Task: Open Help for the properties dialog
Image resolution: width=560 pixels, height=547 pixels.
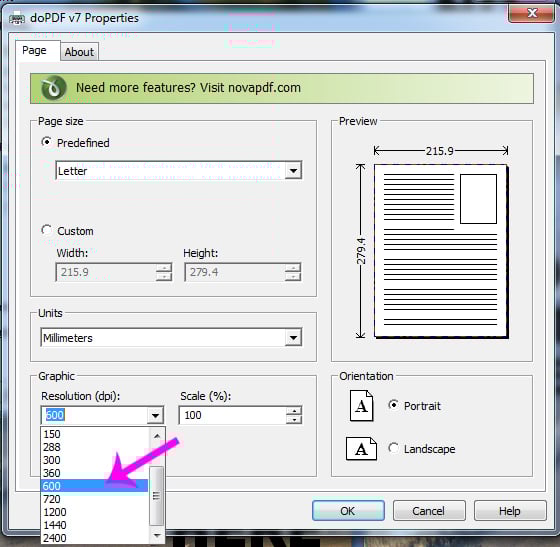Action: pos(510,511)
